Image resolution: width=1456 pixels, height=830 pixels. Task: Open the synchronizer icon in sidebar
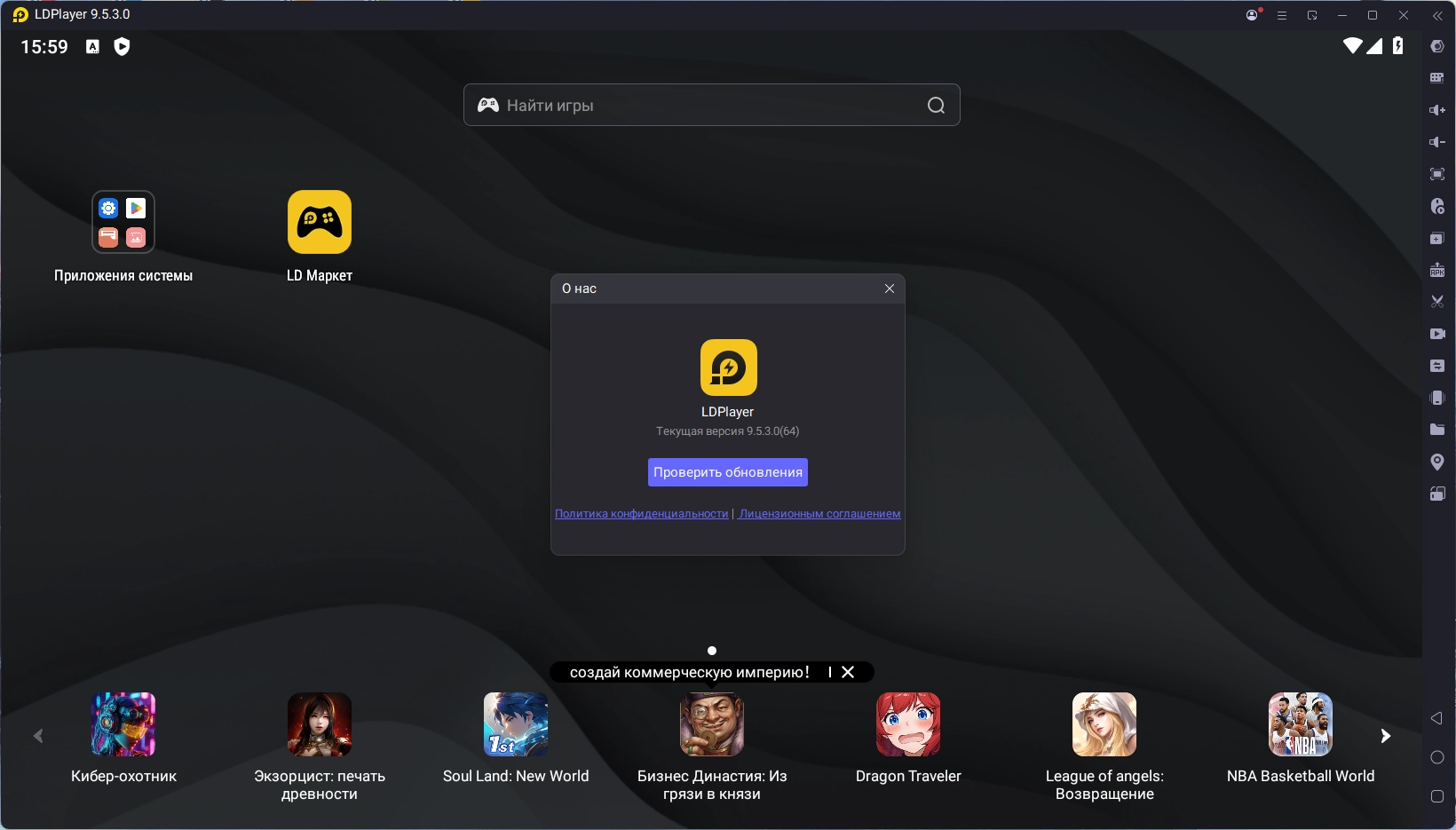(x=1437, y=366)
